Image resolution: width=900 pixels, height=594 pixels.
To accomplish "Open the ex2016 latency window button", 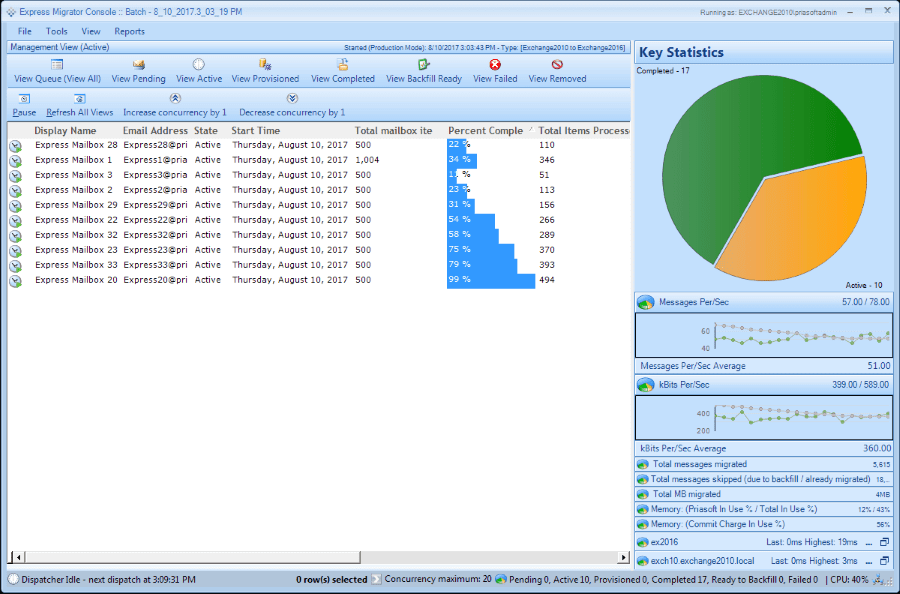I will point(885,542).
